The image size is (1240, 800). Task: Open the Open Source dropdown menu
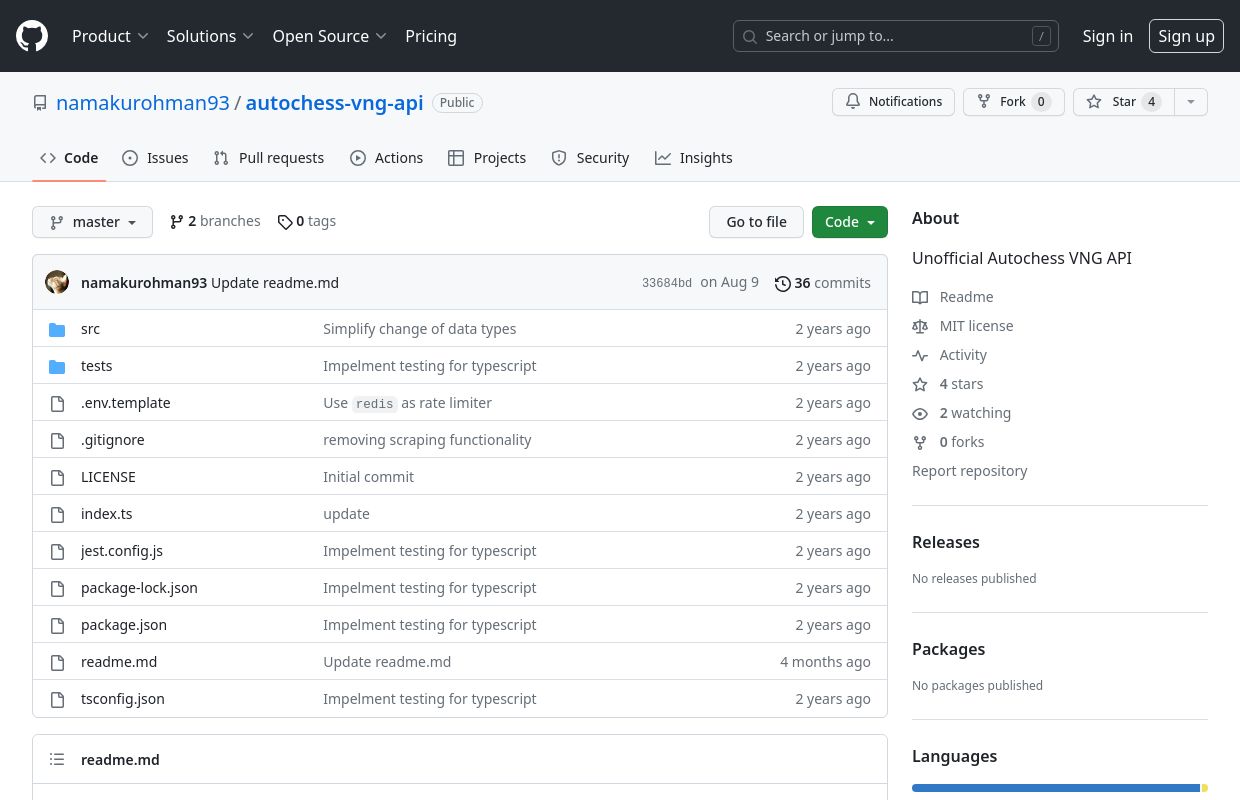point(330,36)
